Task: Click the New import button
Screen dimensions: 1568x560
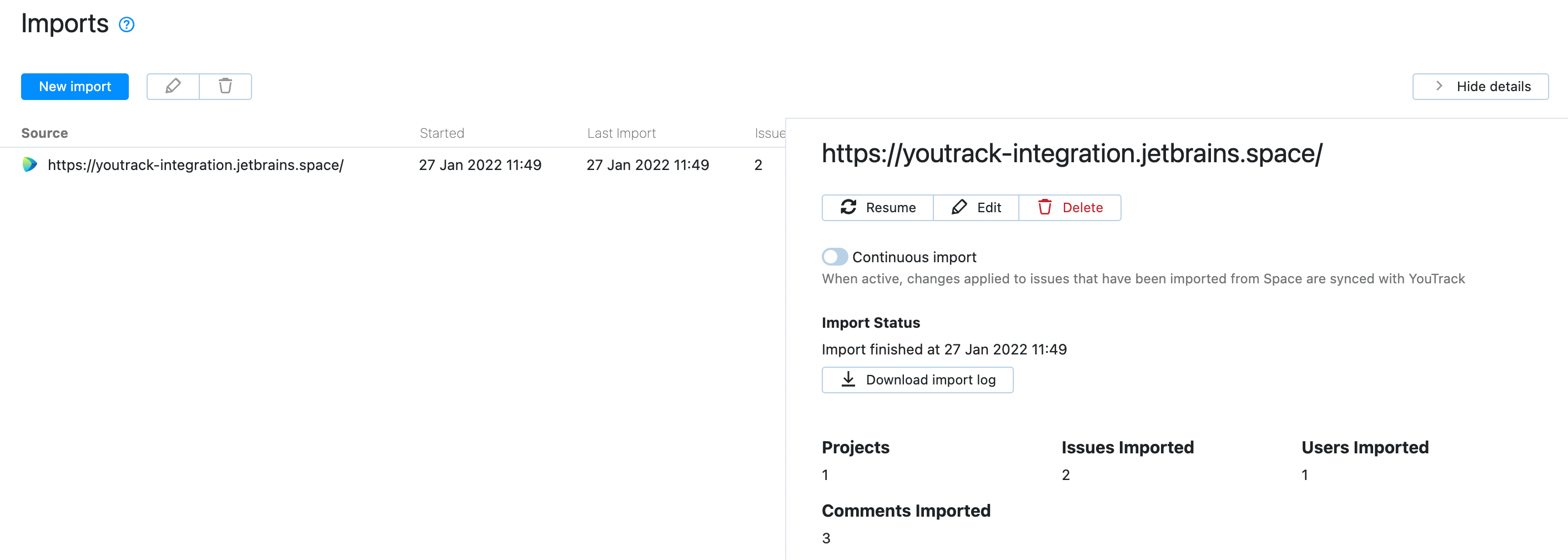Action: 74,86
